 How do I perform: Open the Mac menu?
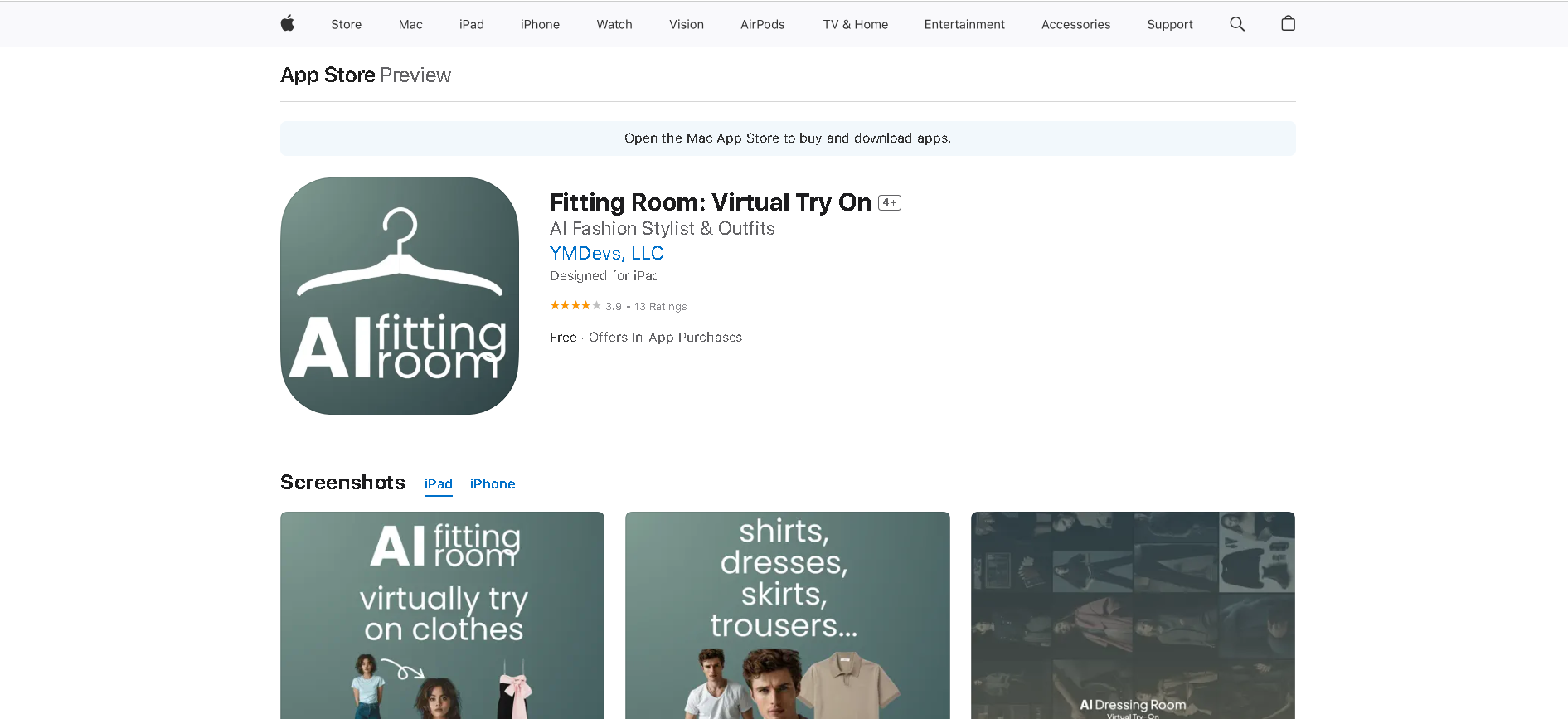click(410, 24)
